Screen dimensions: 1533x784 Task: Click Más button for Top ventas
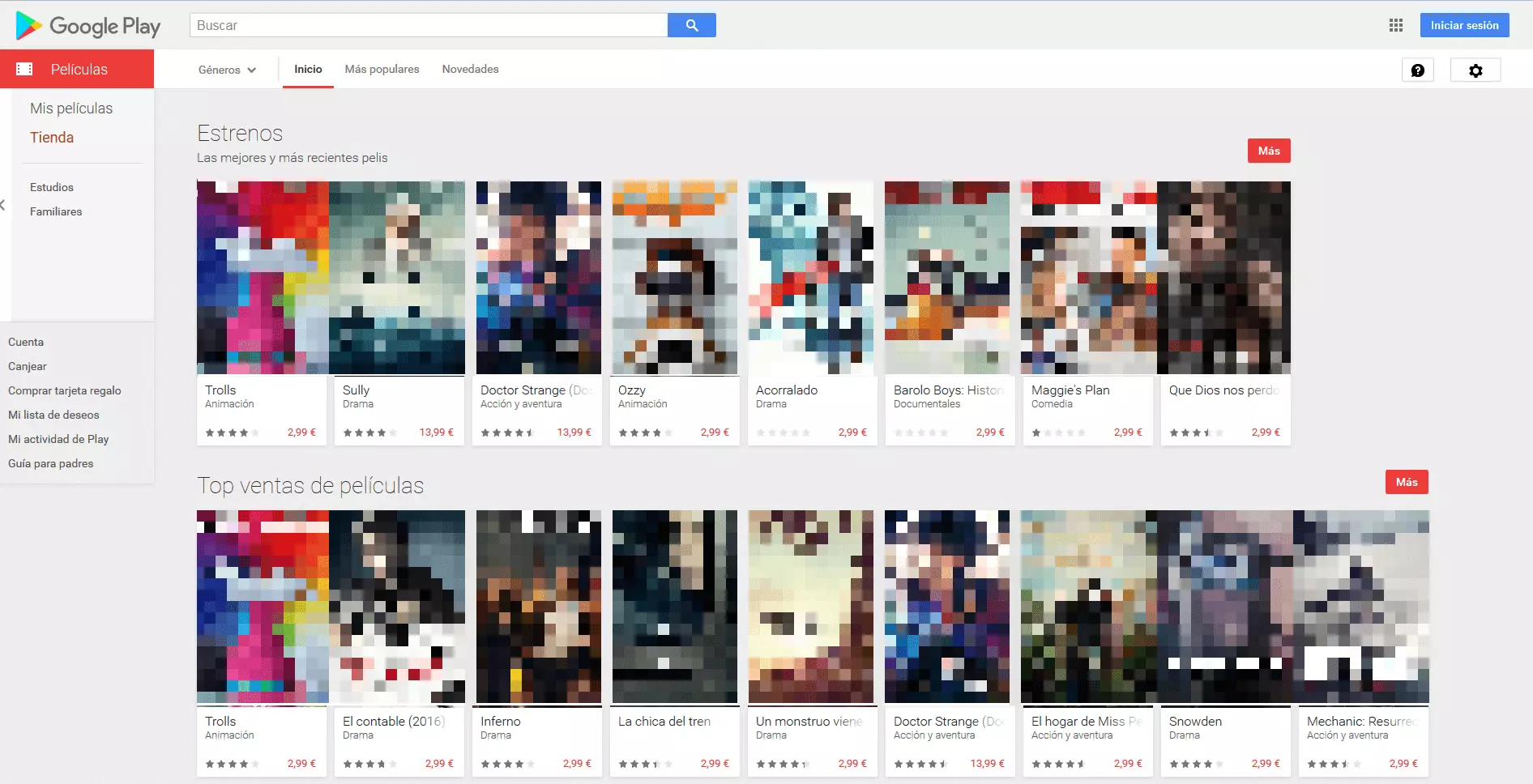pos(1407,482)
